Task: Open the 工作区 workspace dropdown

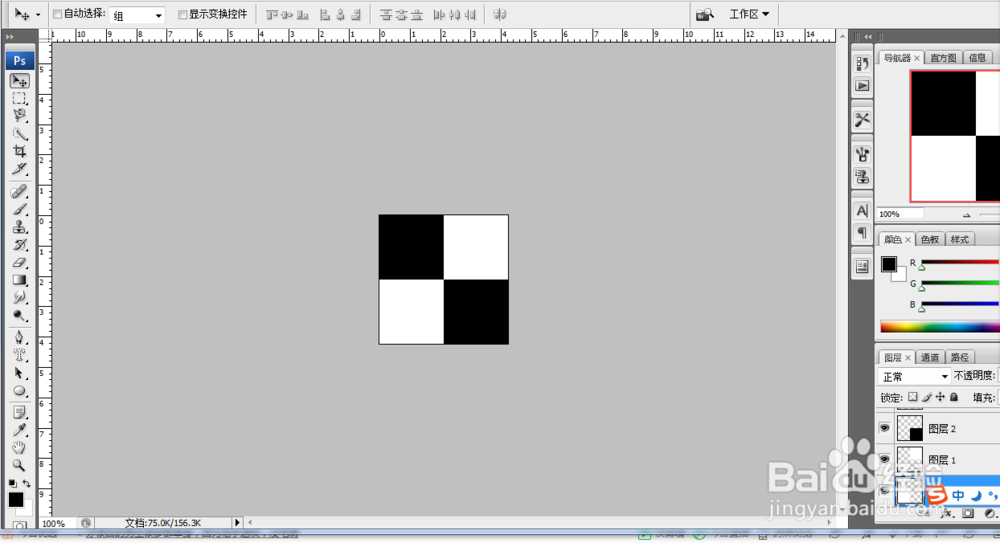Action: (749, 14)
